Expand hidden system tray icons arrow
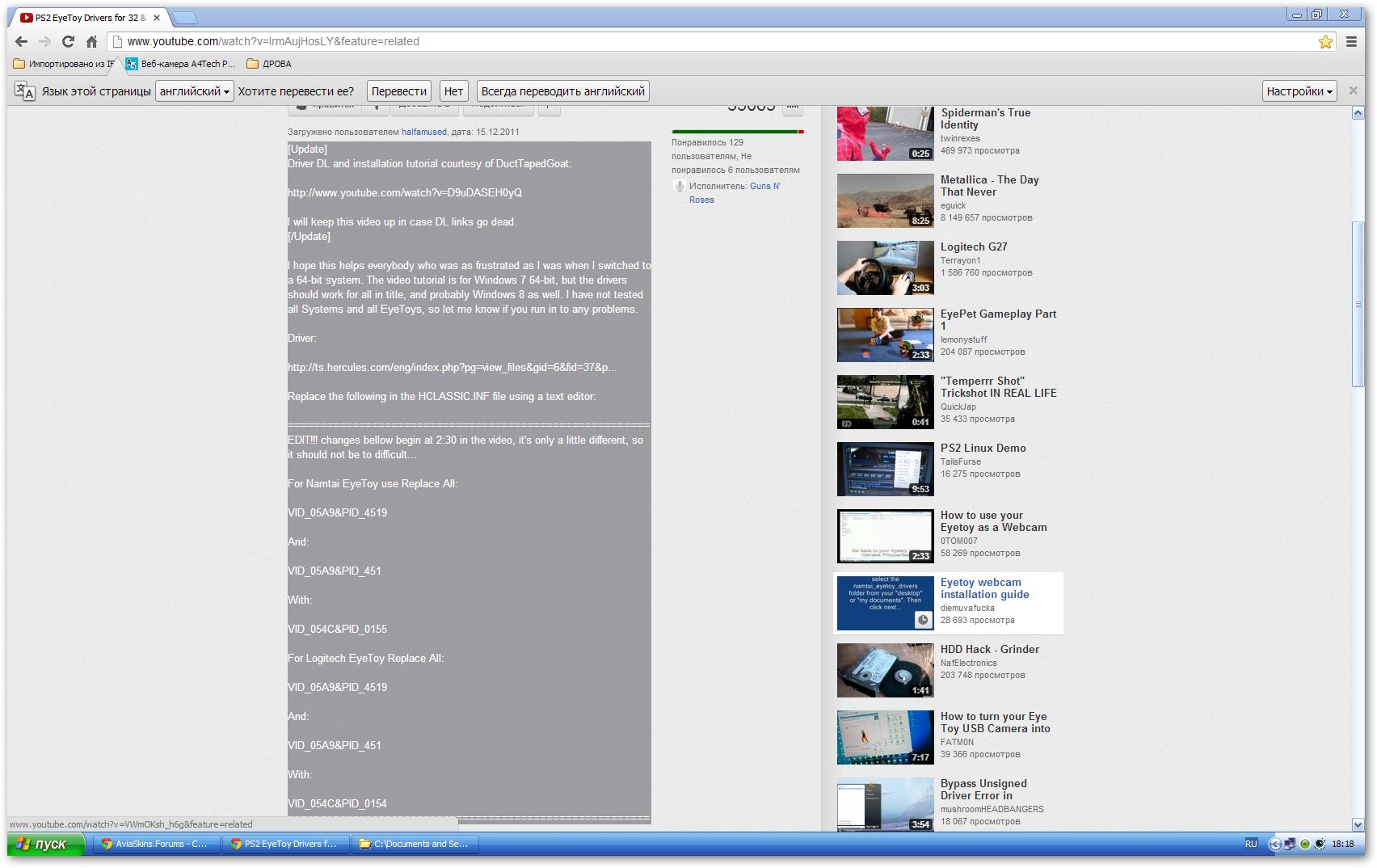This screenshot has height=868, width=1377. coord(1275,844)
